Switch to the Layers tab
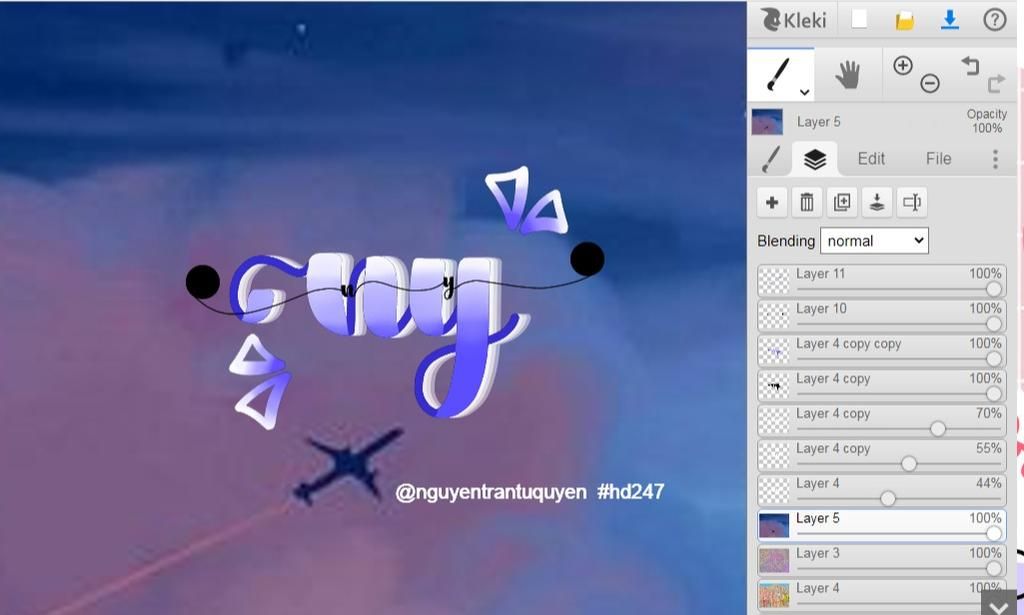This screenshot has height=615, width=1024. 815,159
